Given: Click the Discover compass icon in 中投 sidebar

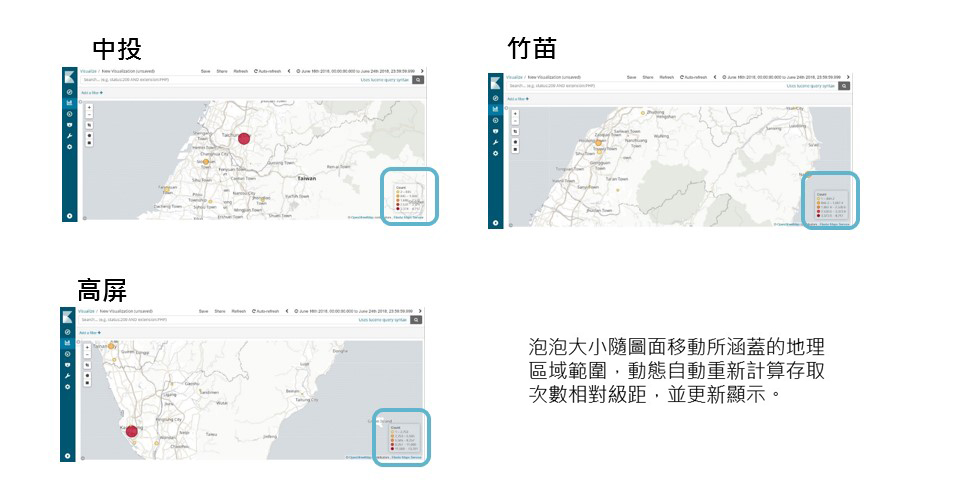Looking at the screenshot, I should [70, 91].
